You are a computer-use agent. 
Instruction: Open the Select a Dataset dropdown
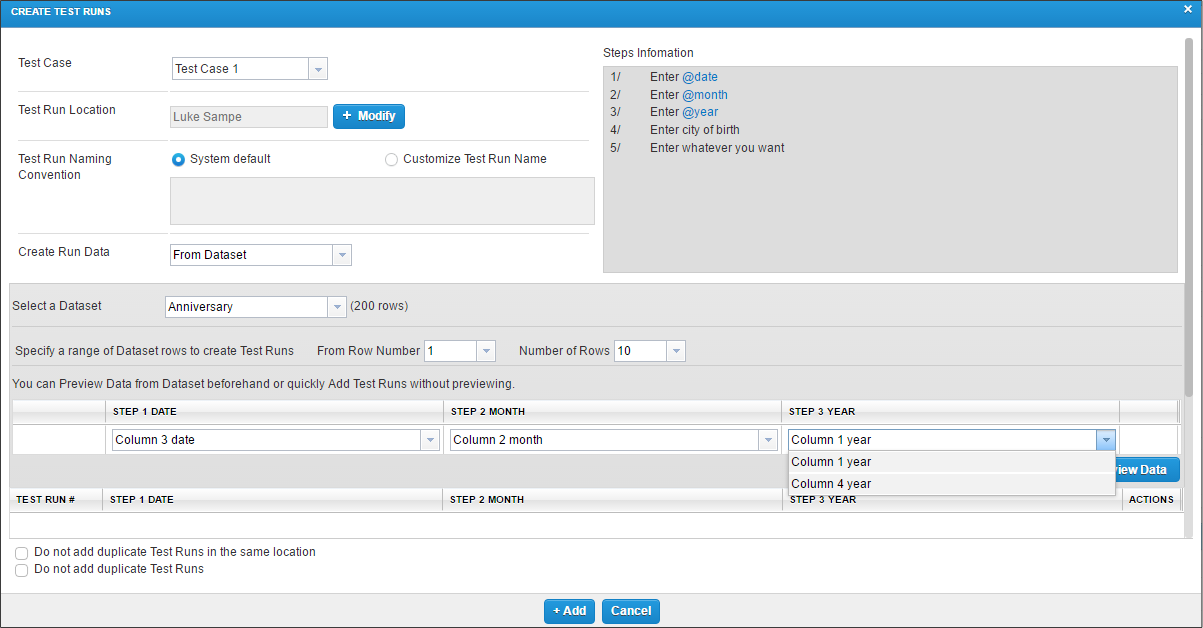337,307
